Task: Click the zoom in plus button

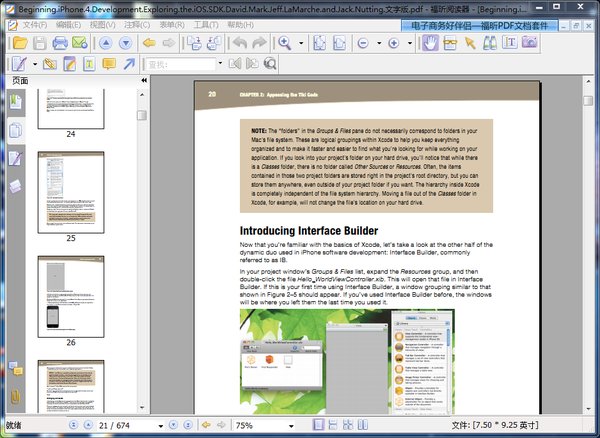Action: (x=394, y=43)
